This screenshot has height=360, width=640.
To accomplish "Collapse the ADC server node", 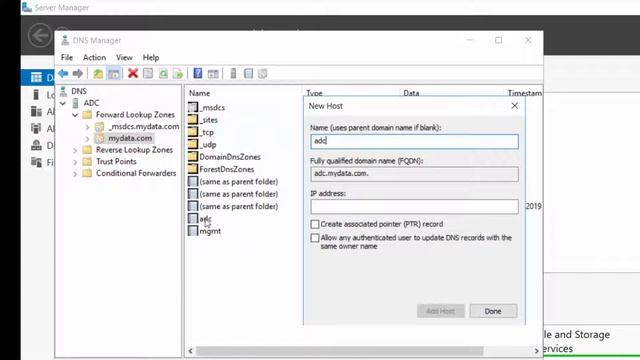I will [63, 103].
